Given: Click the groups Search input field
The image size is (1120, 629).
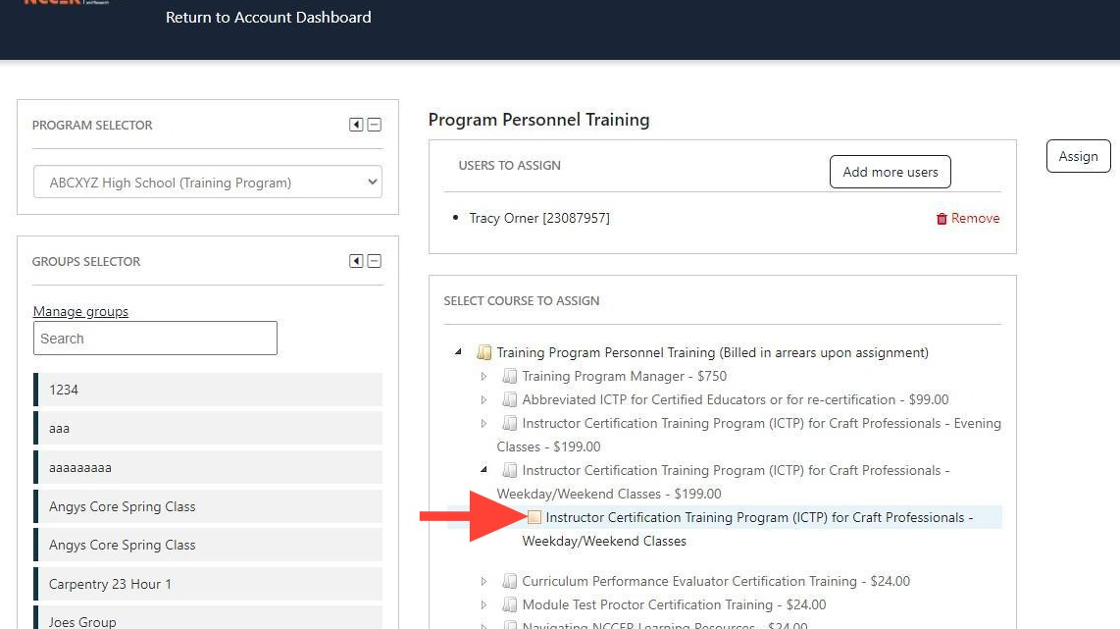Looking at the screenshot, I should pyautogui.click(x=155, y=338).
